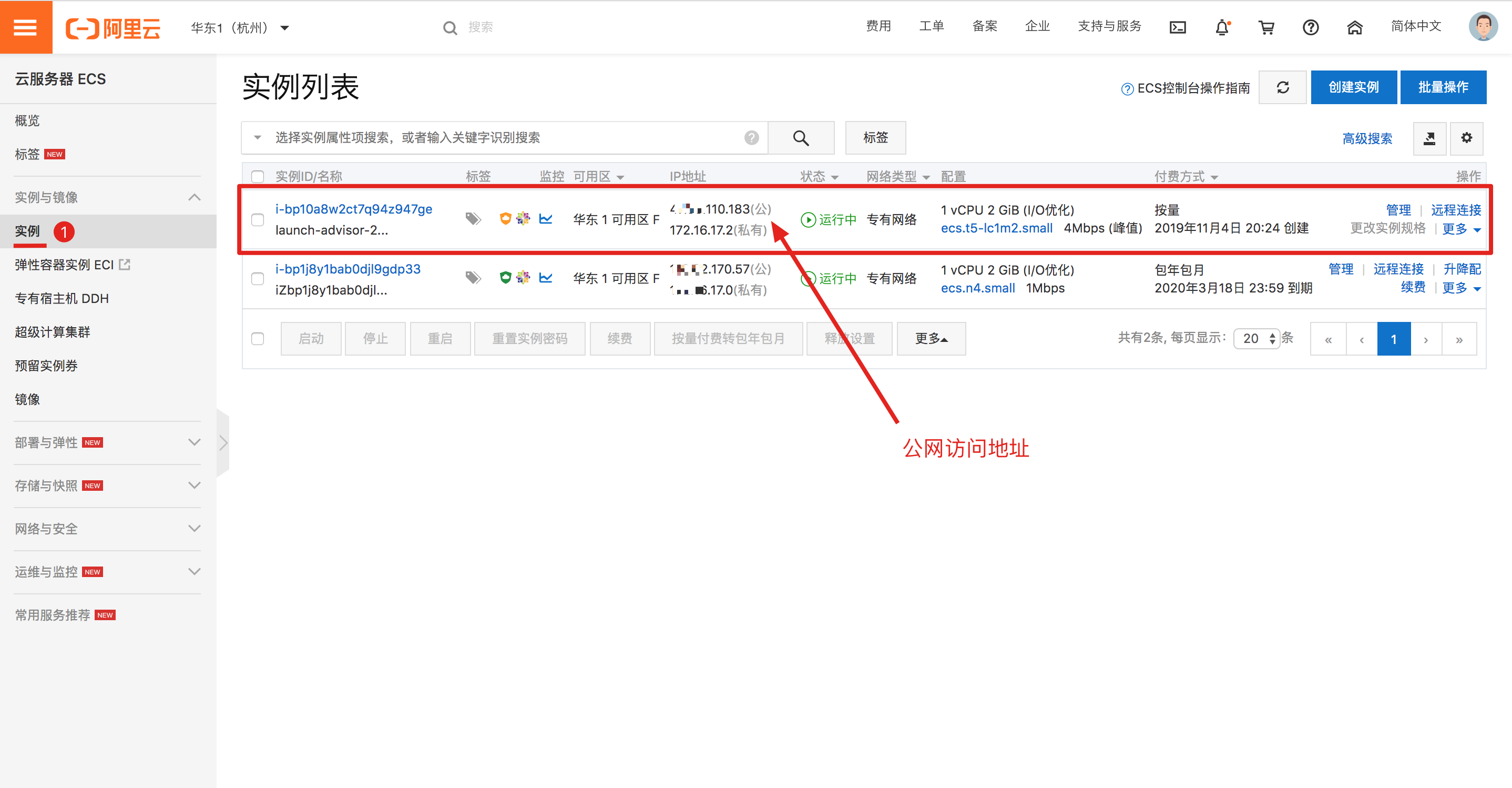Toggle the select-all checkbox in the table header

click(x=258, y=177)
